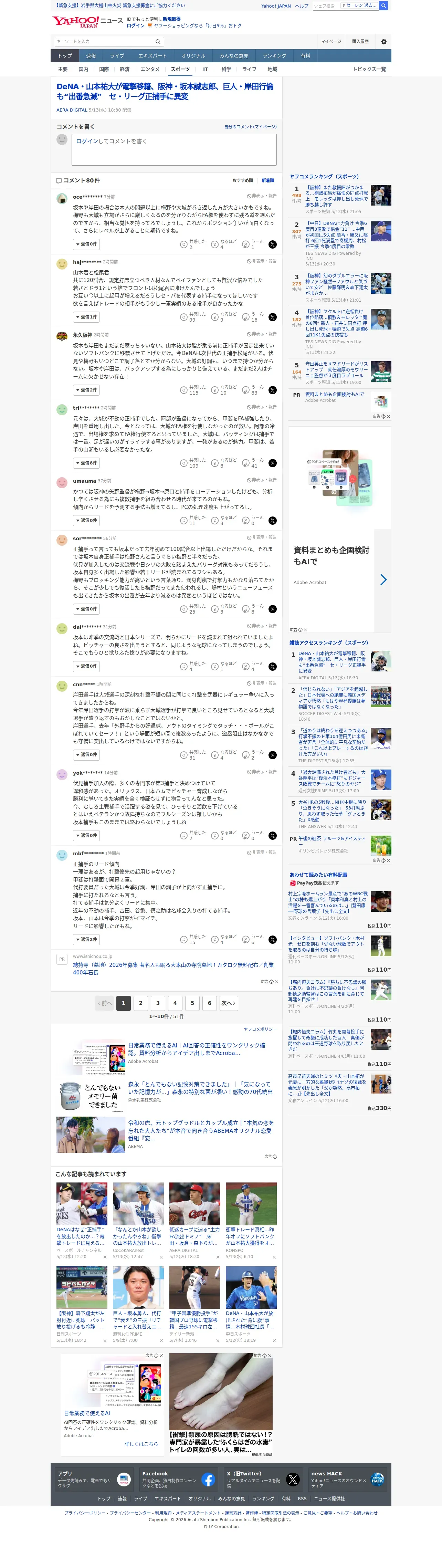The height and width of the screenshot is (1568, 442).
Task: Click the keyword search magnifier icon
Action: click(x=158, y=41)
